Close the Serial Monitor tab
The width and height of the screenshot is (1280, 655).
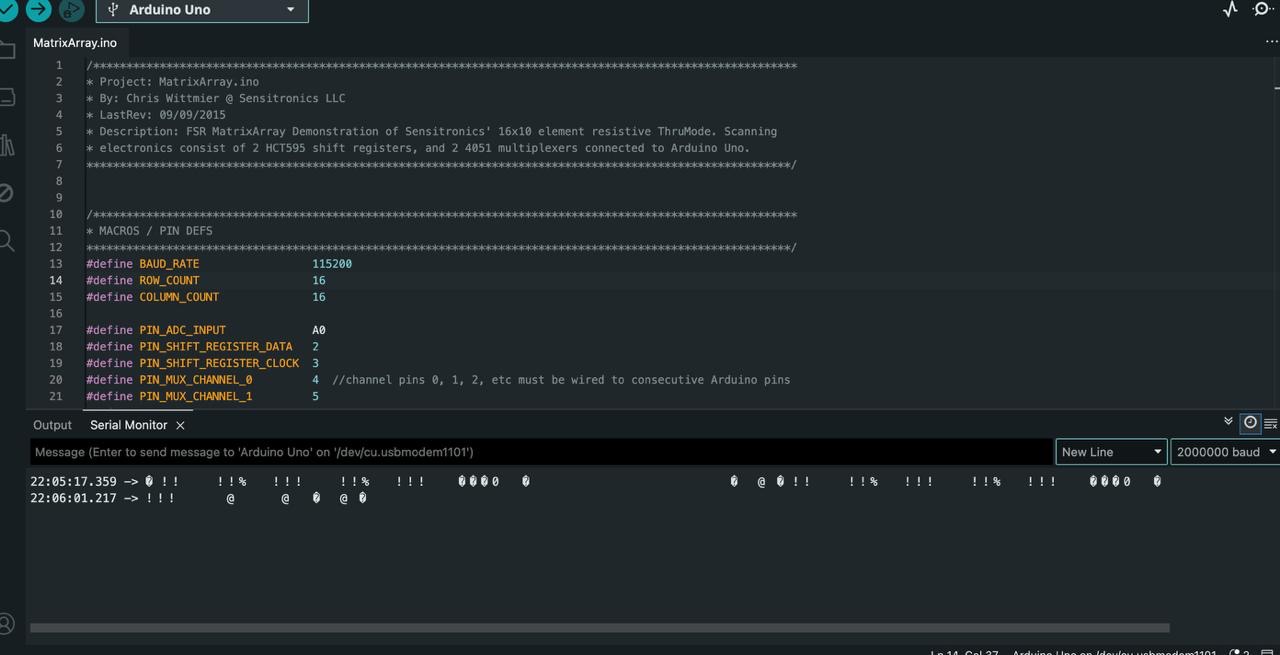180,425
